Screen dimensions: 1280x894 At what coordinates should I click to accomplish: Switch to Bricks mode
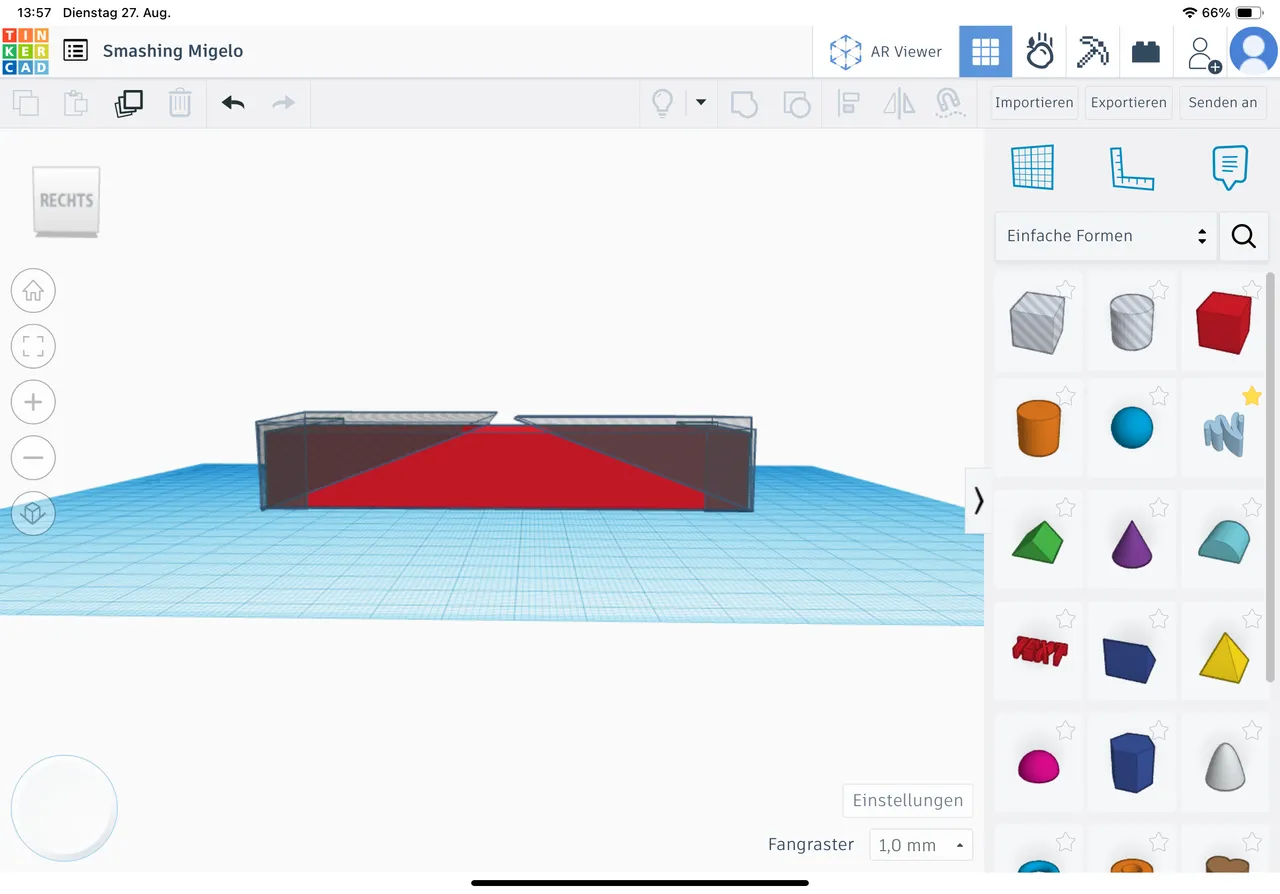point(1146,52)
